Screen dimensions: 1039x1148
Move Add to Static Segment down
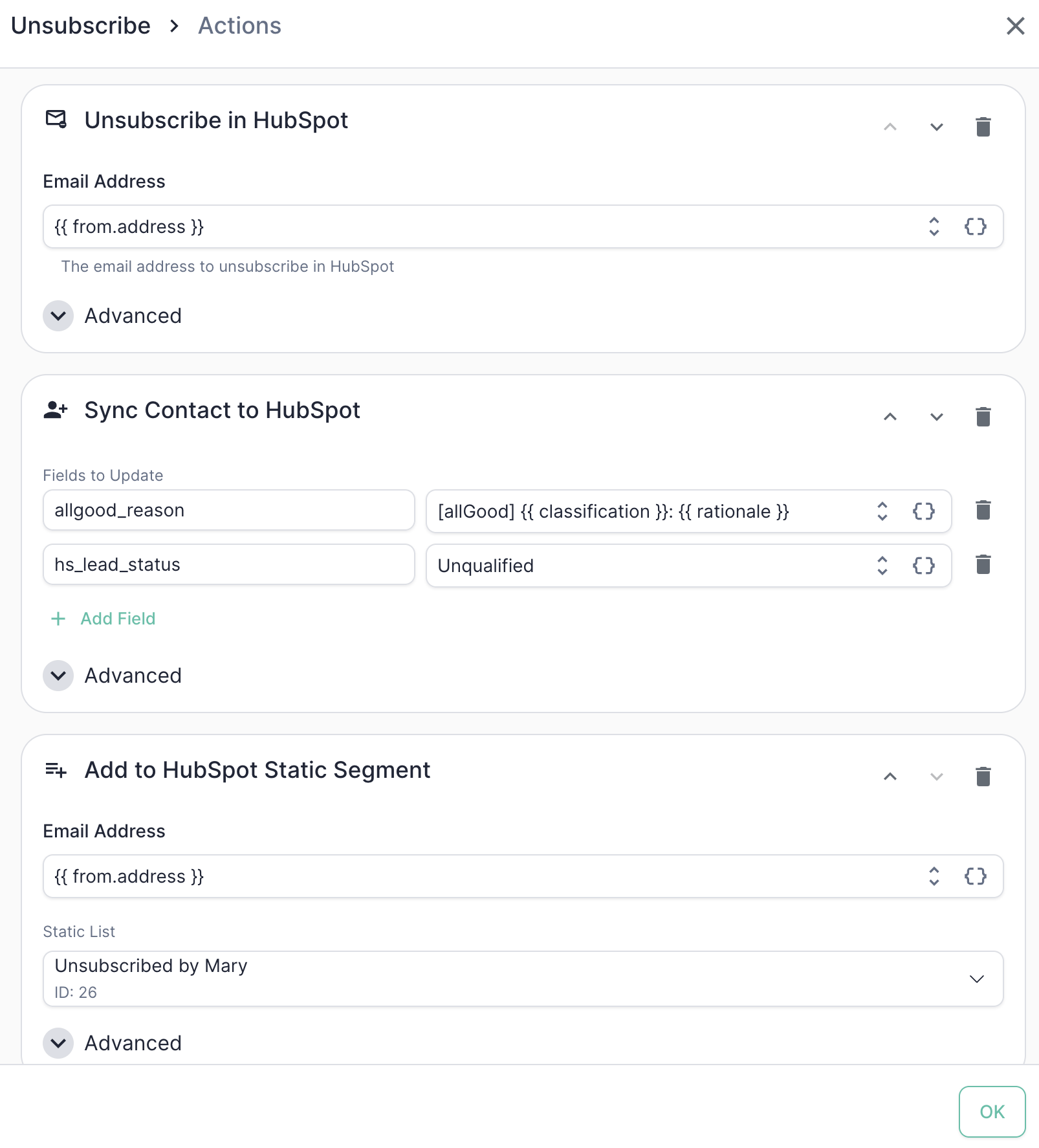[x=936, y=777]
